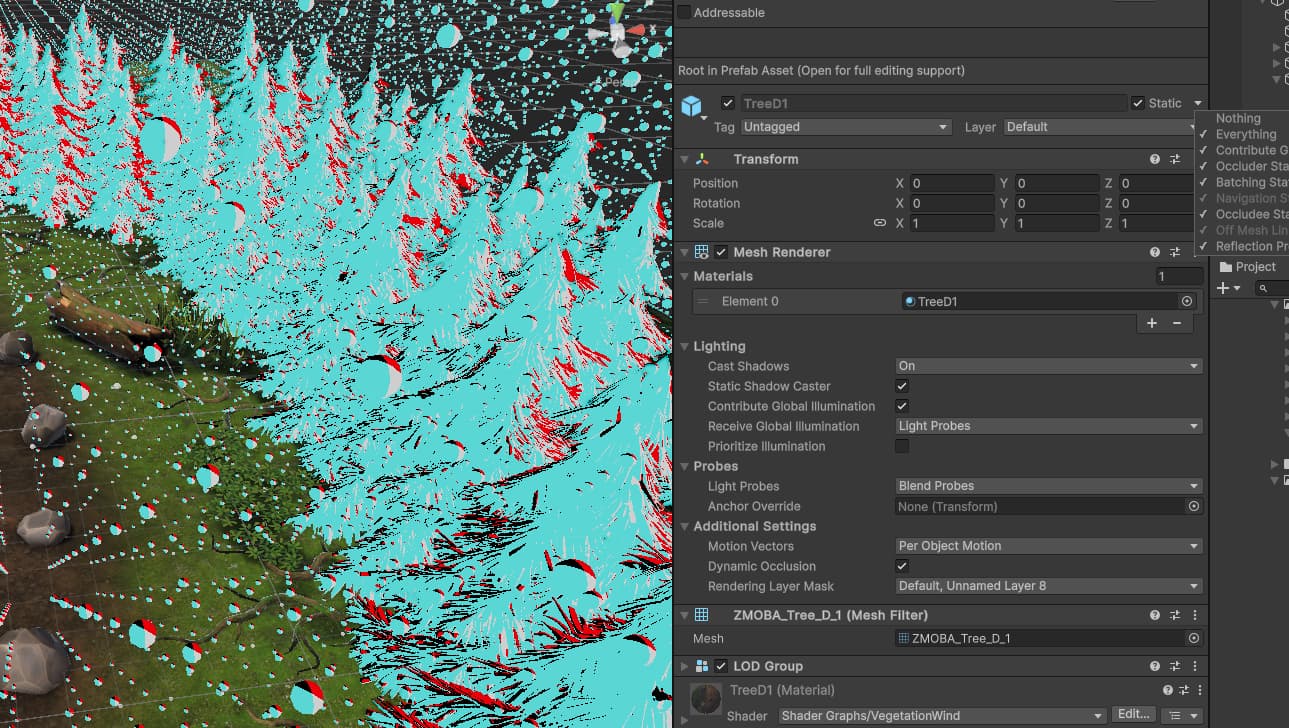This screenshot has height=728, width=1289.
Task: Open Mesh Renderer overflow menu icon
Action: (x=1194, y=252)
